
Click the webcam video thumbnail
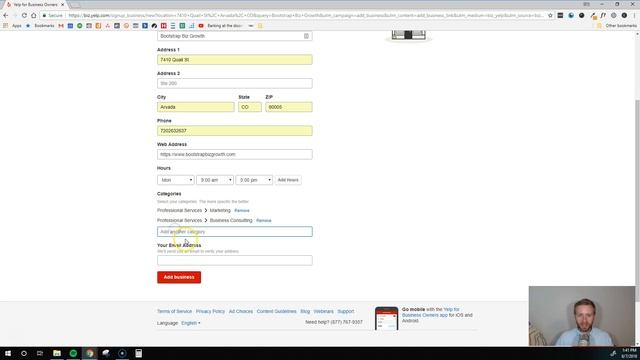(x=582, y=316)
